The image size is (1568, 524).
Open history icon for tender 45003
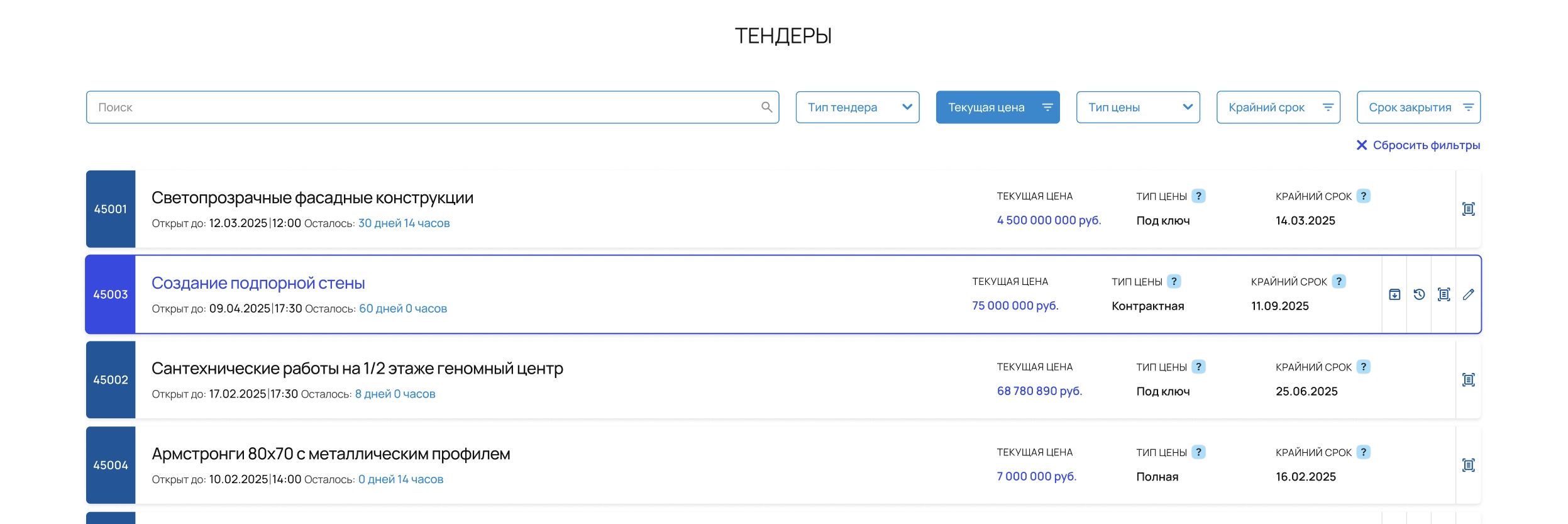coord(1419,294)
